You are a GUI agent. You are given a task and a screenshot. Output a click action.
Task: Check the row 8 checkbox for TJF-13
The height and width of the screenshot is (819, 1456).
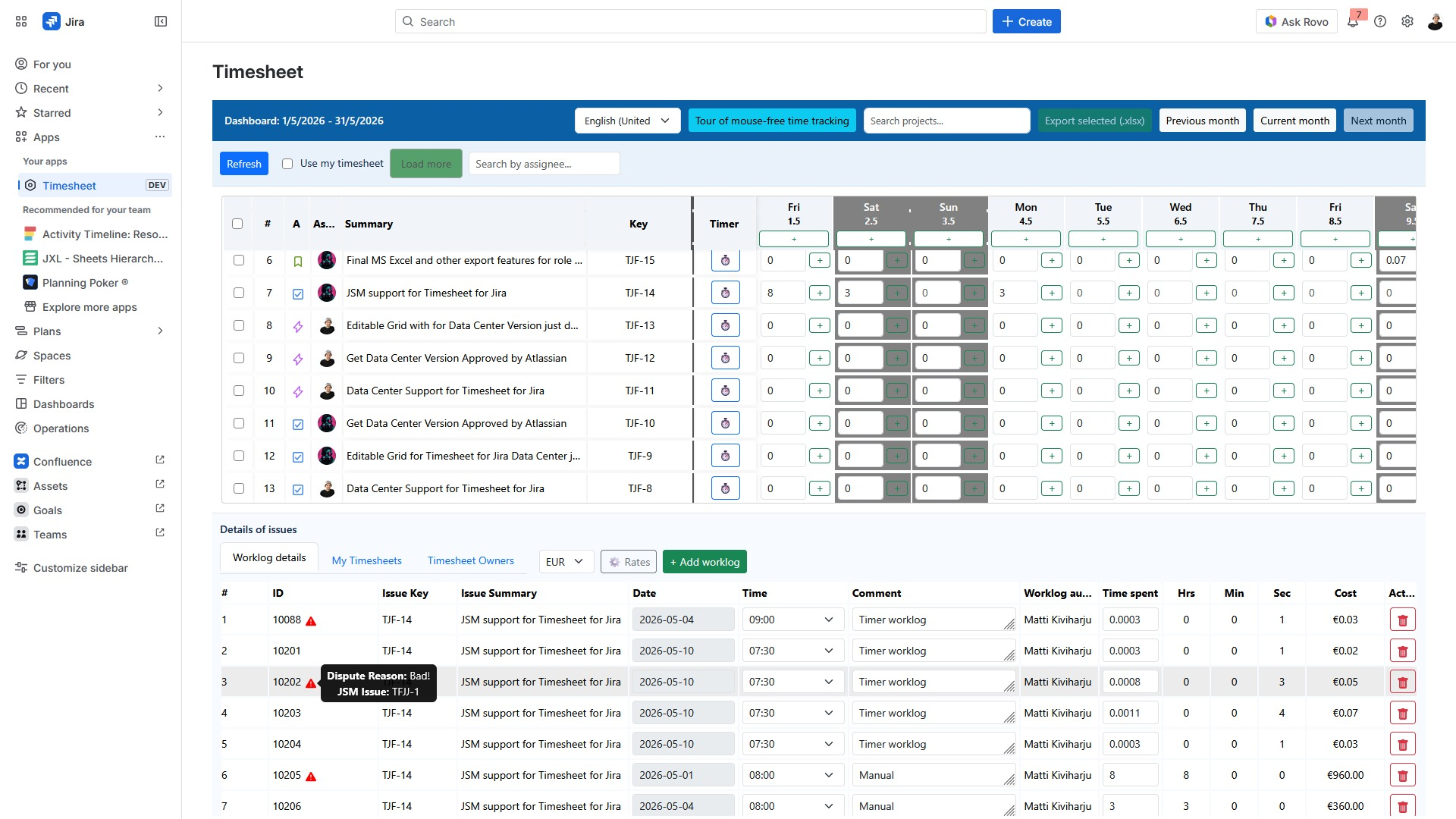point(239,325)
